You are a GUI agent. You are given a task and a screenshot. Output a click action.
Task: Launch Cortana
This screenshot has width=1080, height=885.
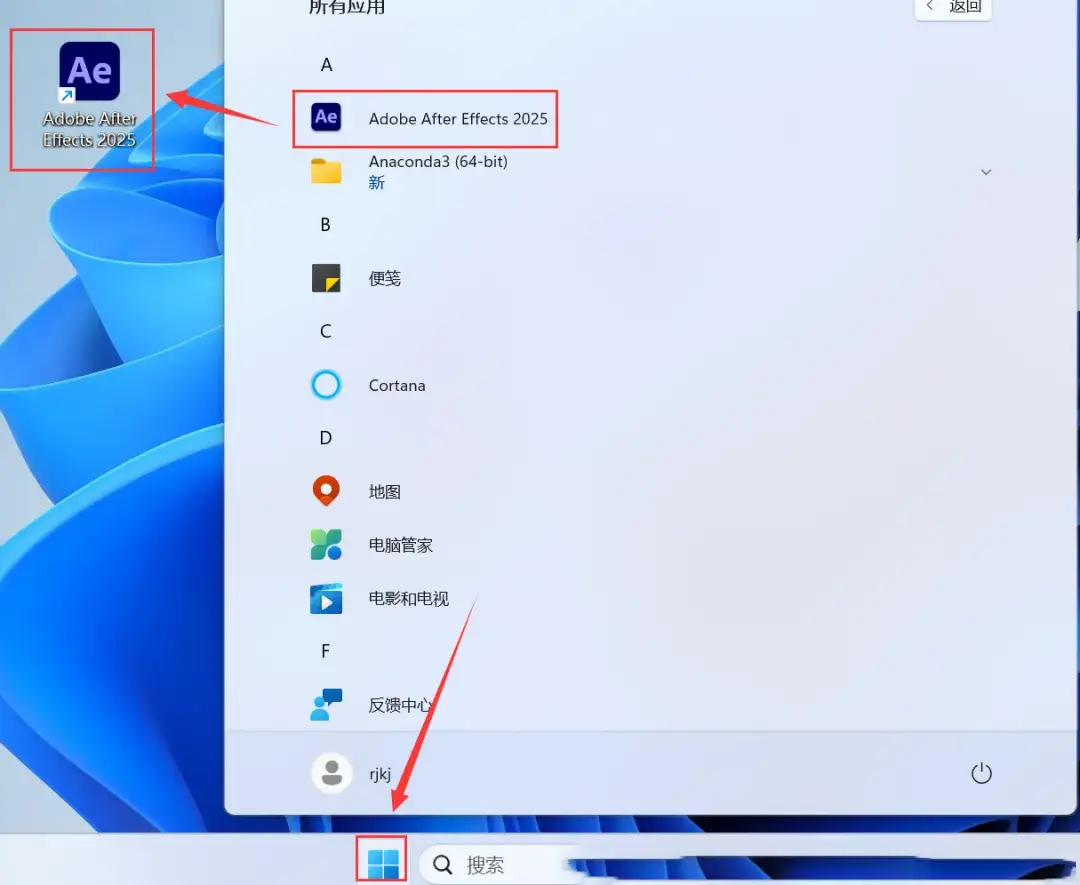tap(396, 385)
